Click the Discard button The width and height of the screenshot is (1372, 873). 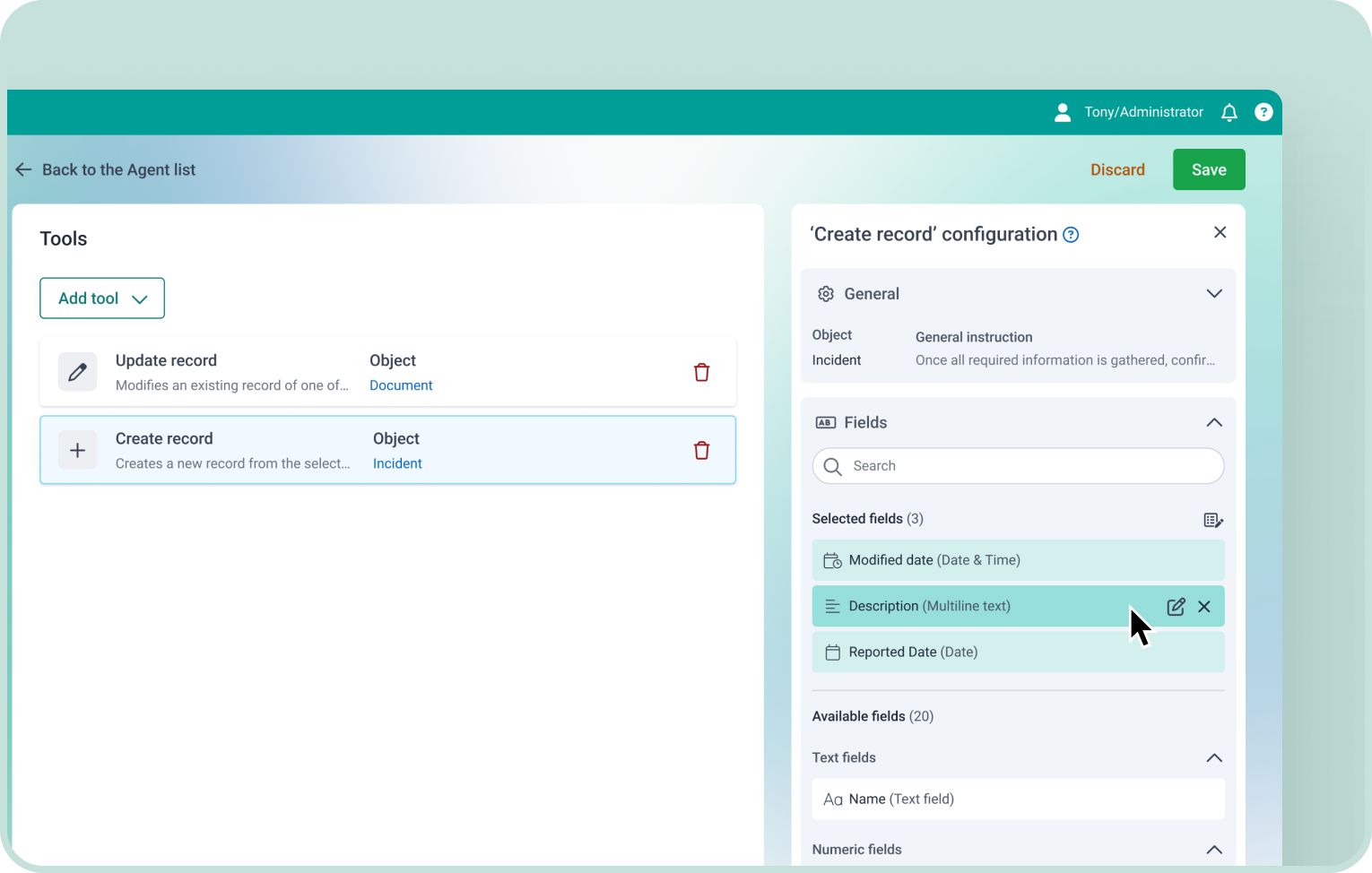[x=1117, y=169]
